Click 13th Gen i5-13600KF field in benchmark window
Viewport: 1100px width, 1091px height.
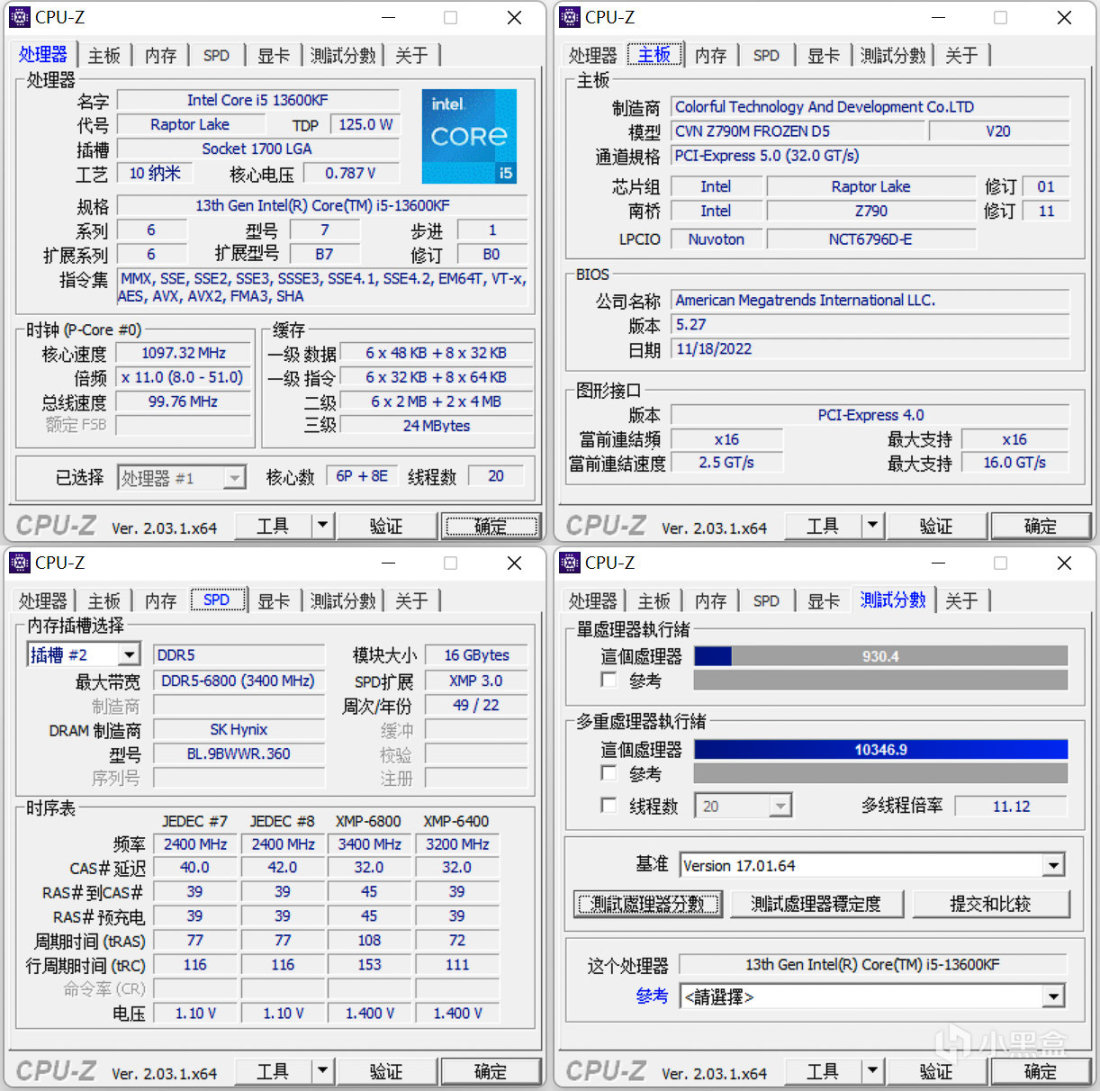point(872,965)
